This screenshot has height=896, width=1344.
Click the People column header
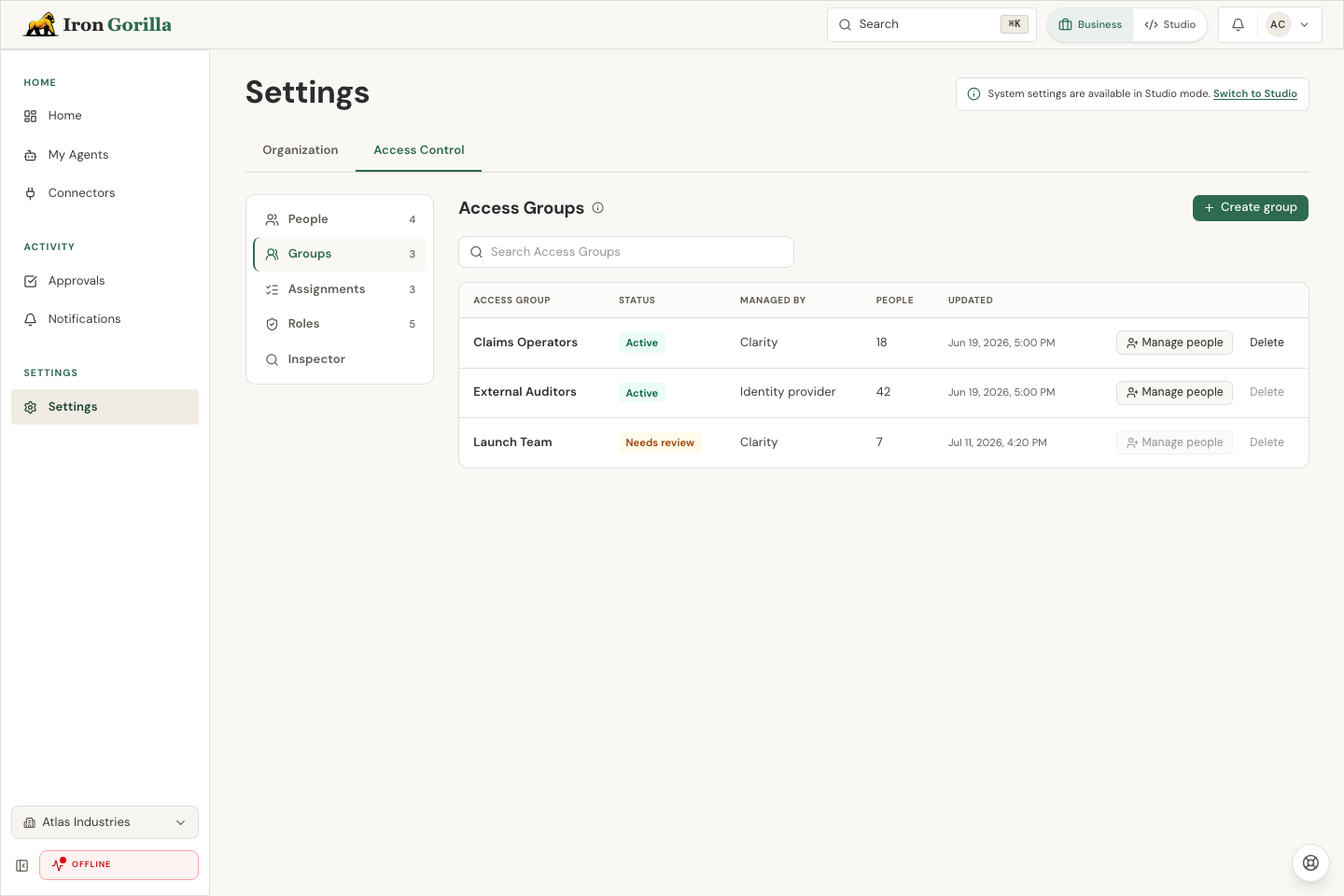pyautogui.click(x=894, y=301)
